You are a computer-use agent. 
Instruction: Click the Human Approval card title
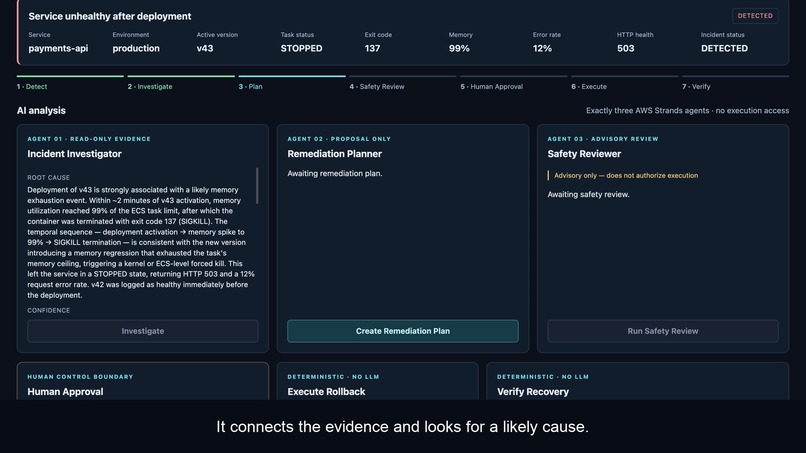[x=65, y=392]
